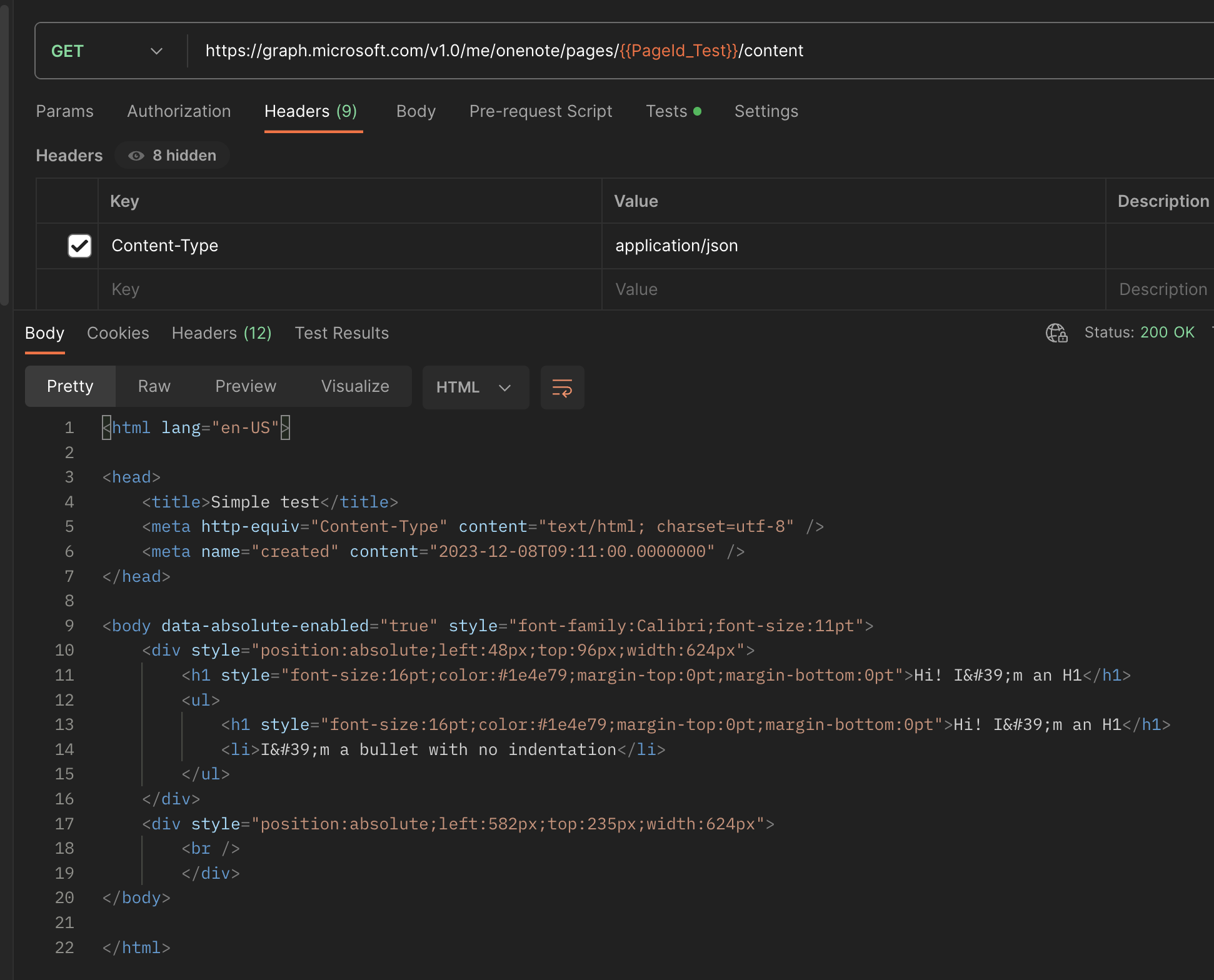This screenshot has width=1214, height=980.
Task: Switch to the Authorization tab
Action: [179, 111]
